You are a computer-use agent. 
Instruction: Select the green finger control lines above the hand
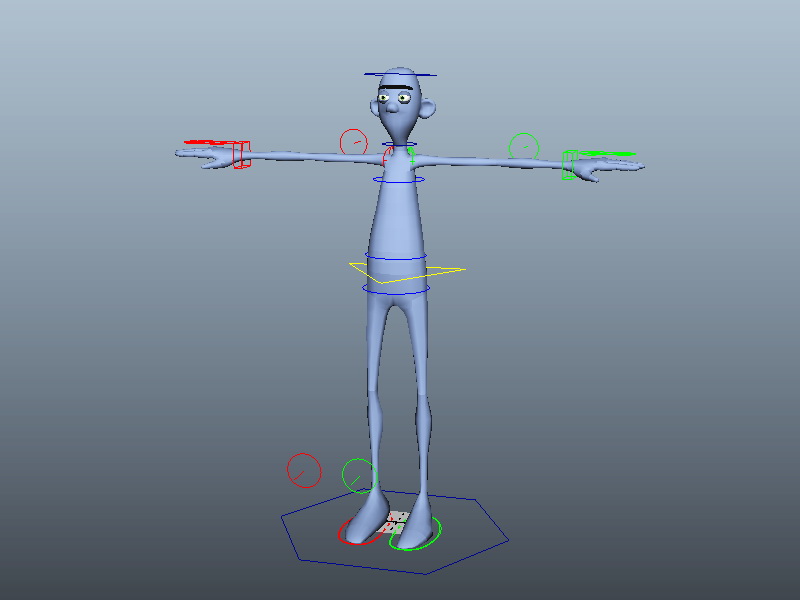point(607,153)
